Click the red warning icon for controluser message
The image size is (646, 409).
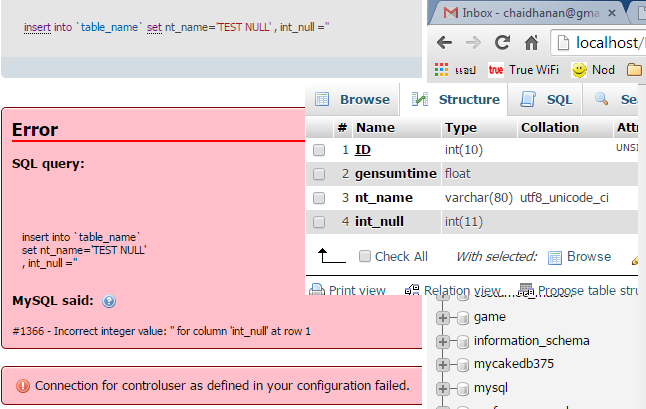click(23, 386)
